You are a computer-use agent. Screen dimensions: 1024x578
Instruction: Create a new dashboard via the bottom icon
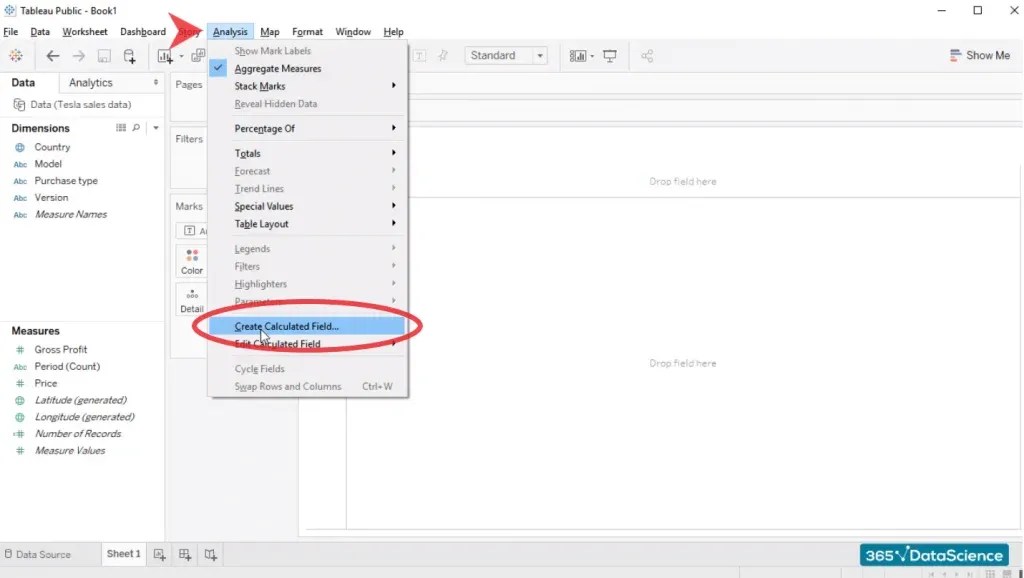click(184, 553)
